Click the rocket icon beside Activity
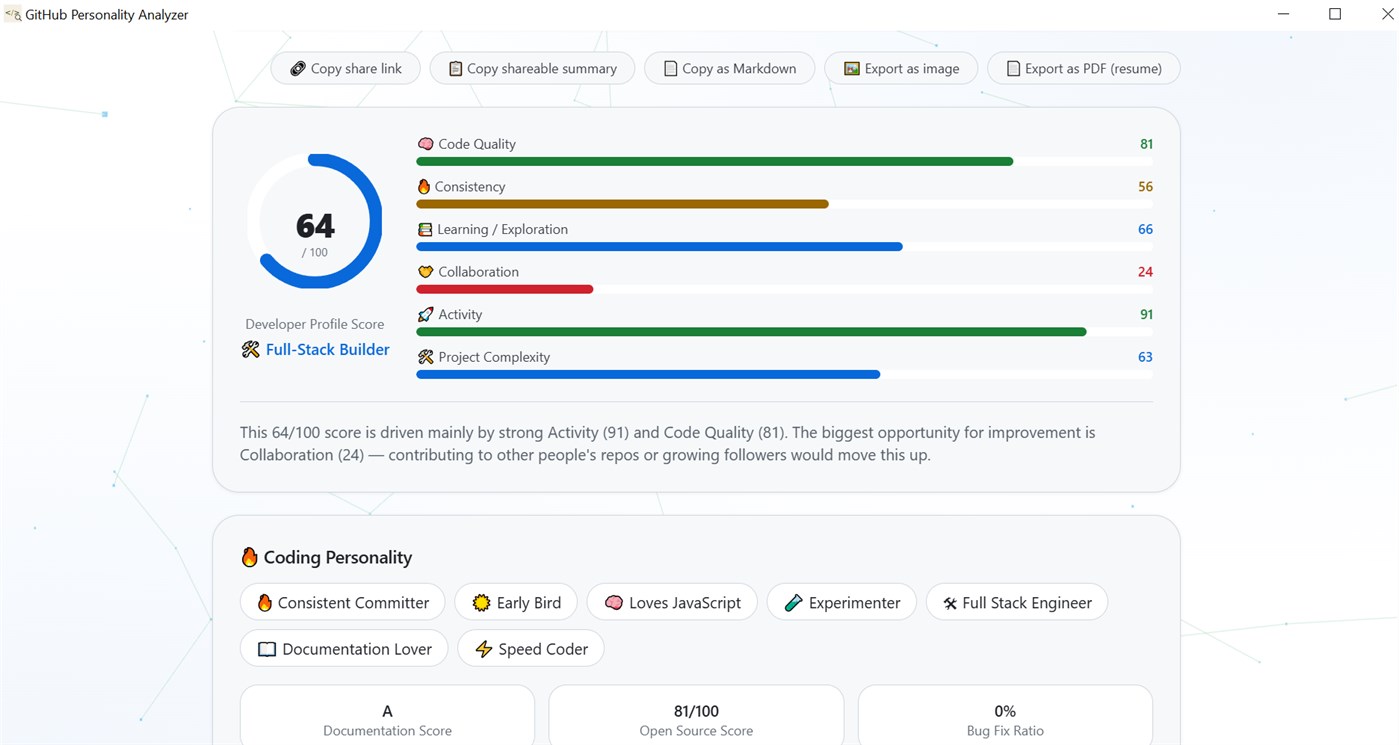The height and width of the screenshot is (745, 1399). click(x=425, y=314)
